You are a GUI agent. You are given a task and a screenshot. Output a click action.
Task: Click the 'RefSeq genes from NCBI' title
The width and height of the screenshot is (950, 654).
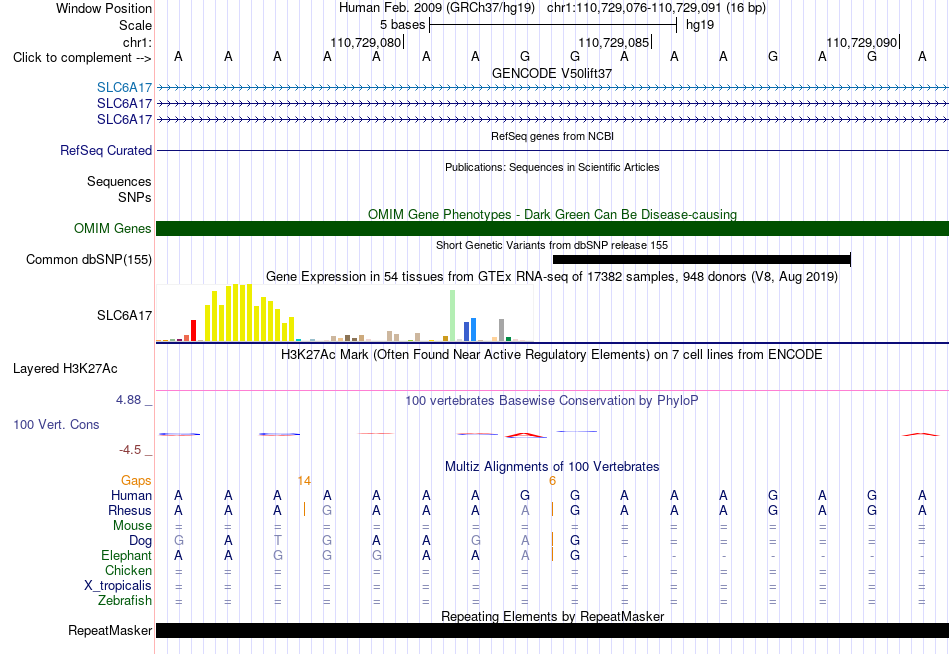[x=552, y=136]
